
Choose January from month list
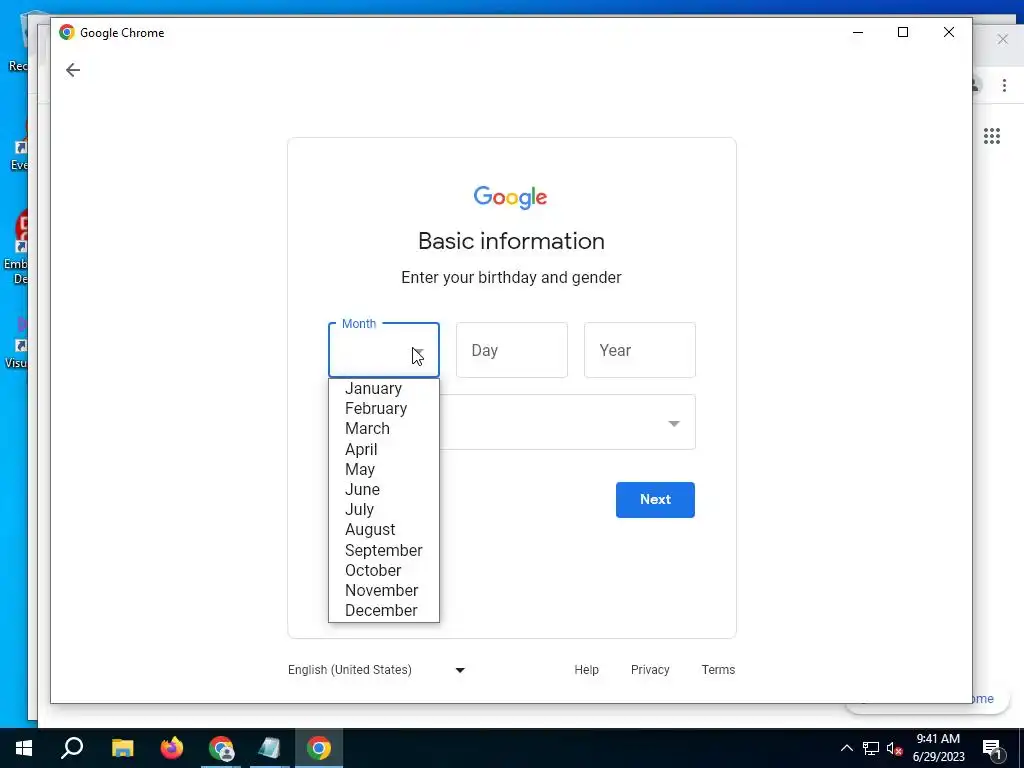383,389
